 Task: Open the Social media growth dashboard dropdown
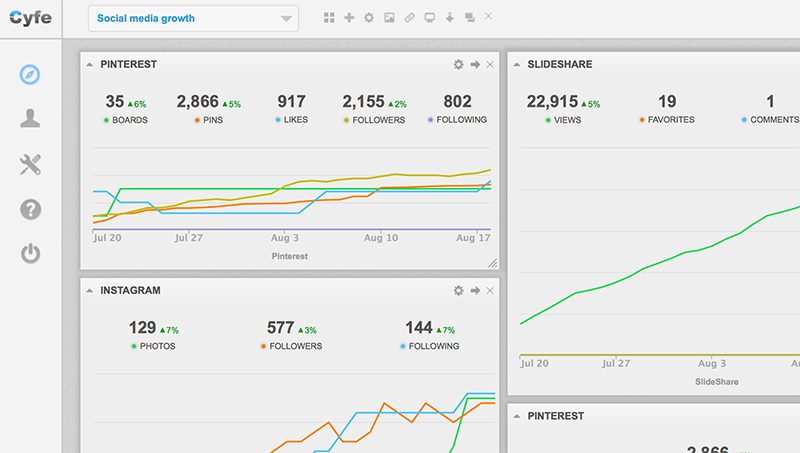(193, 18)
